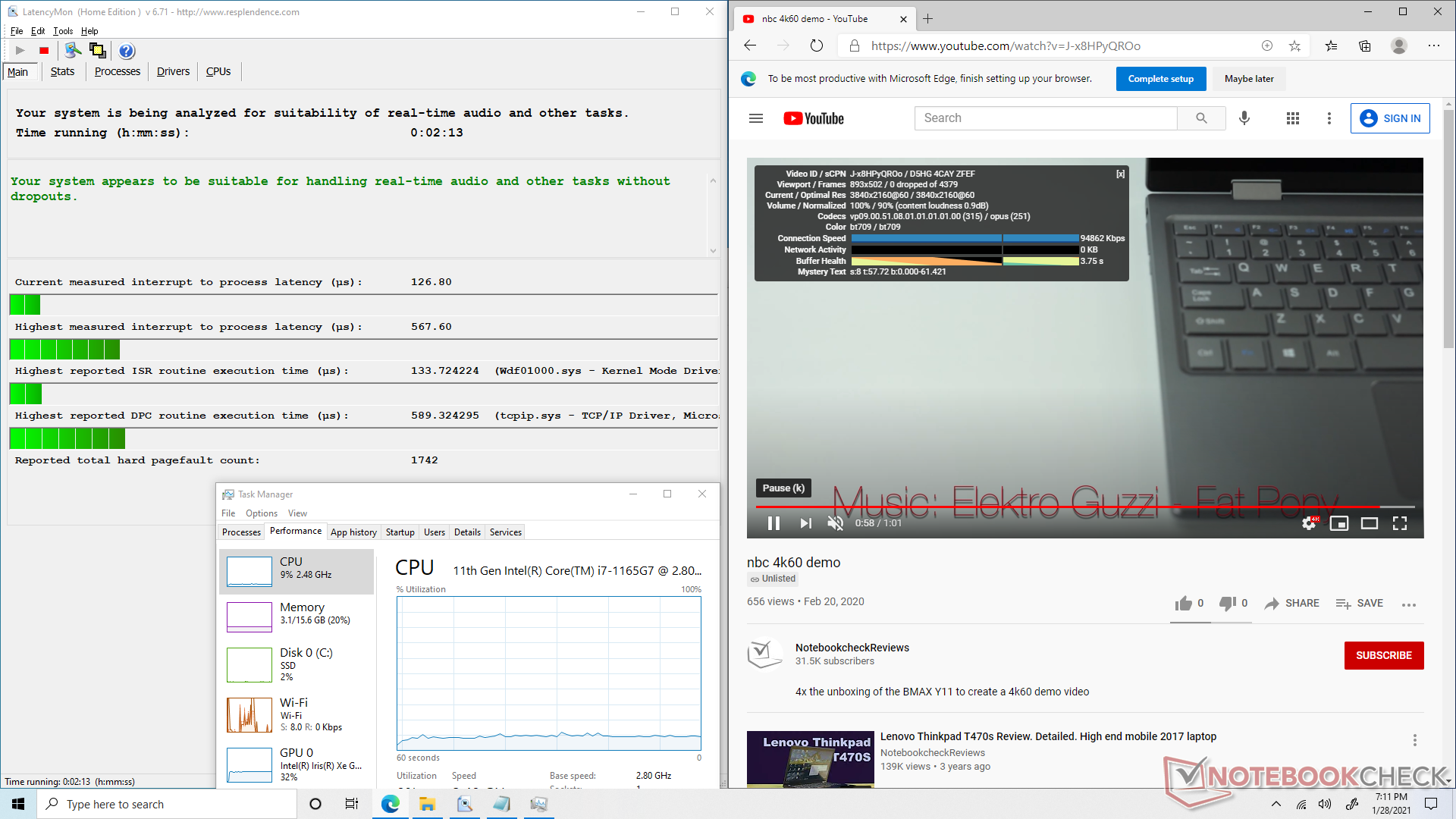Open LatencyMon File menu

(x=17, y=31)
